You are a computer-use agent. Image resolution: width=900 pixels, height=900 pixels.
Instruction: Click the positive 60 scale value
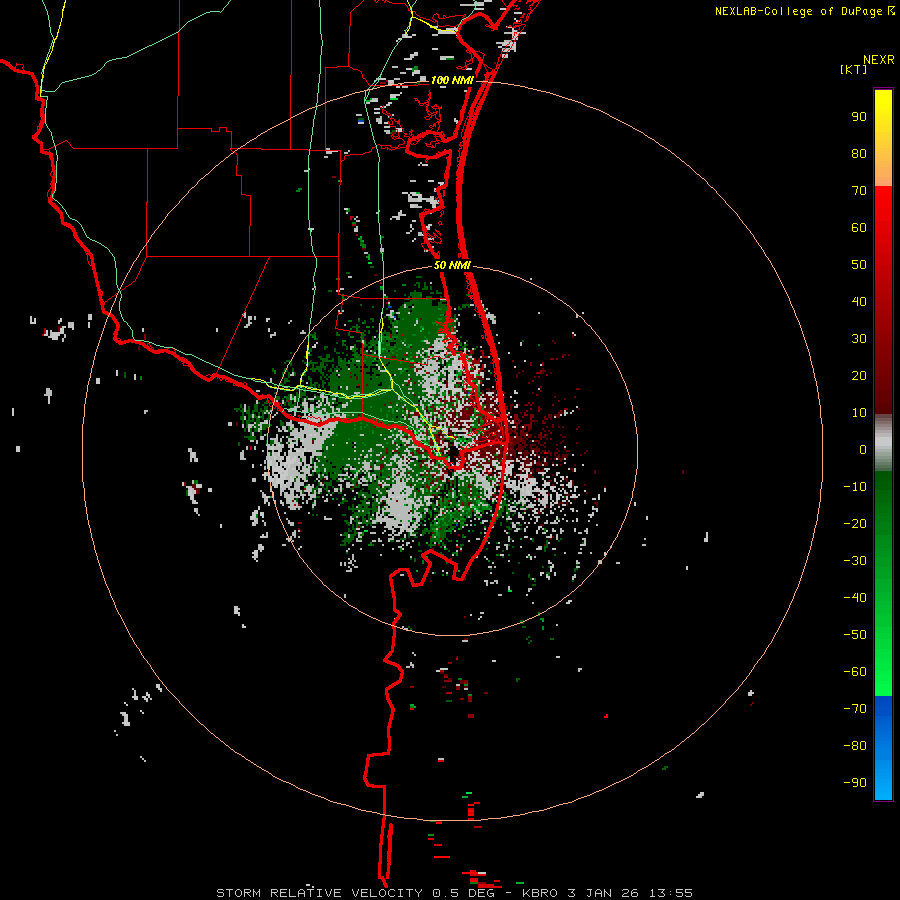coord(859,228)
